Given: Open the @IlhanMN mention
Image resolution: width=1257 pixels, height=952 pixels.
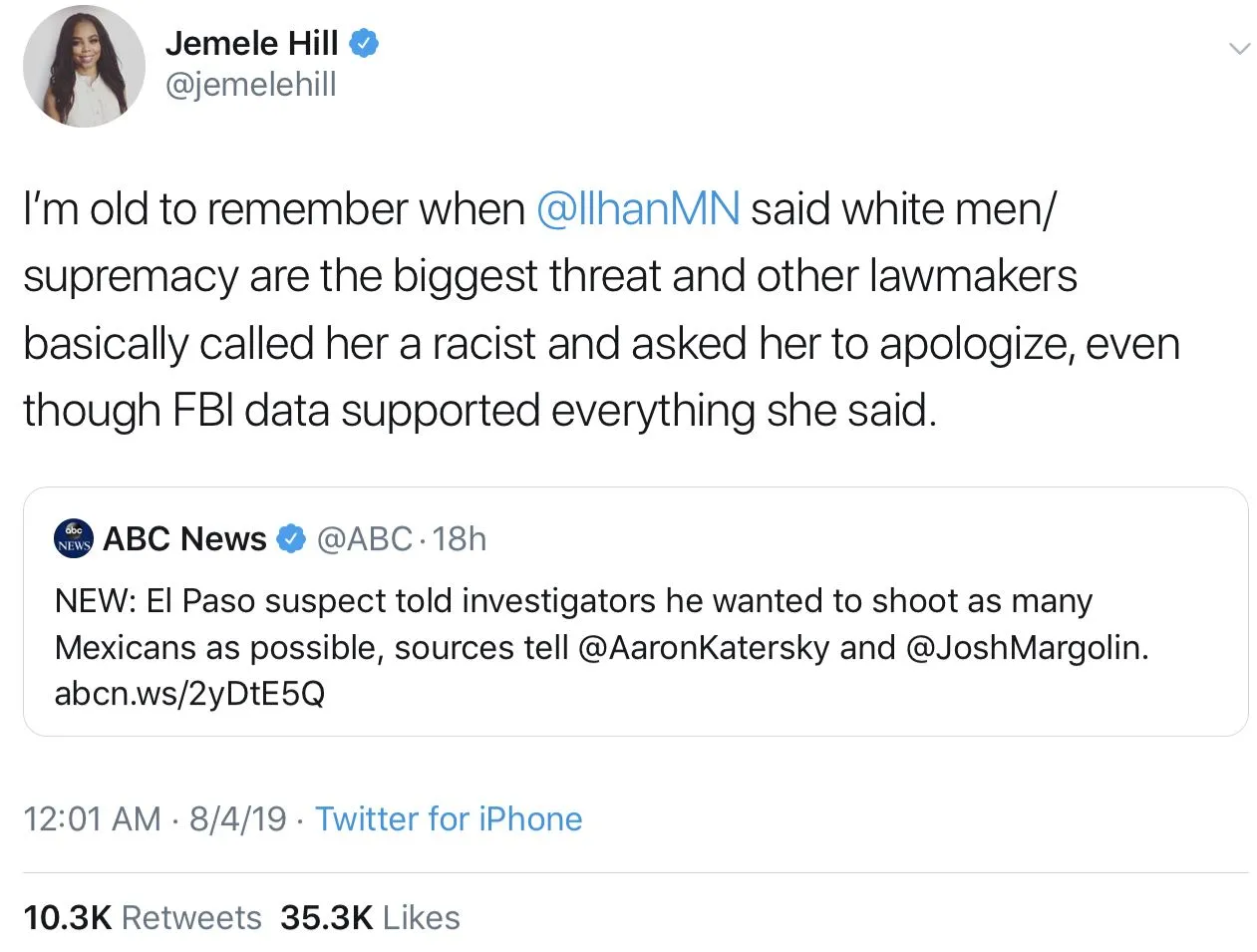Looking at the screenshot, I should coord(638,209).
